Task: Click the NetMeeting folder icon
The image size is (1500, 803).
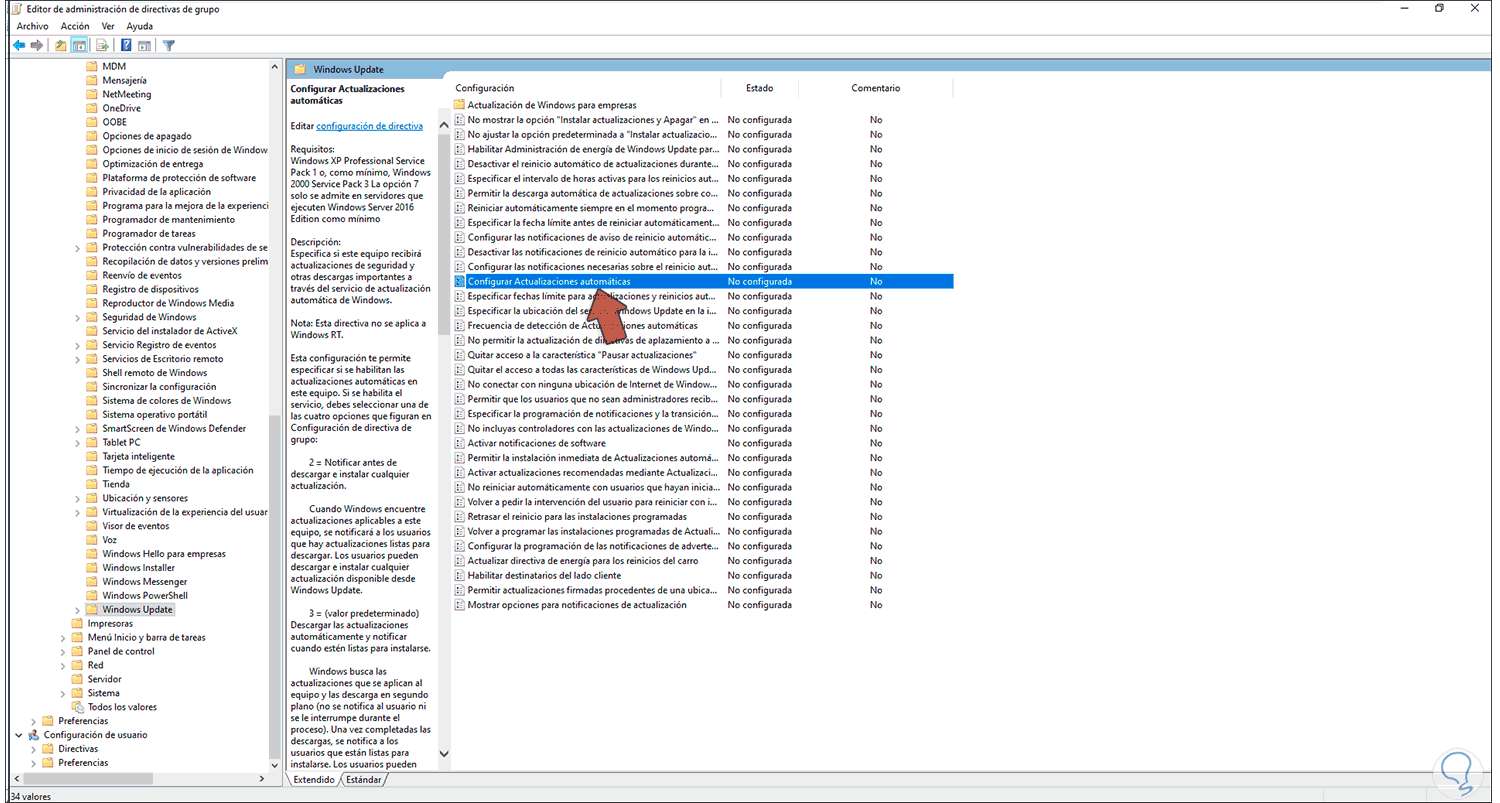Action: tap(91, 94)
